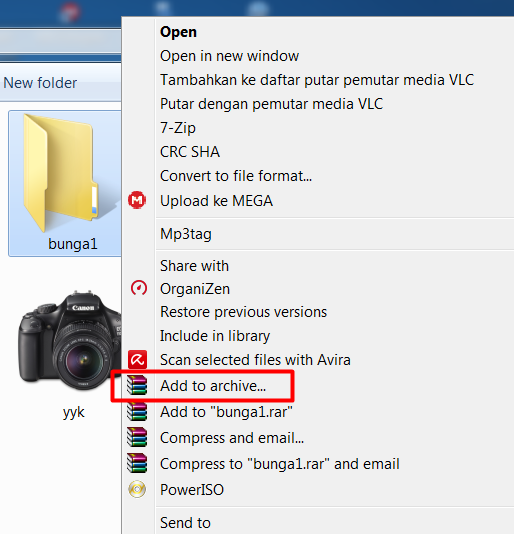514x534 pixels.
Task: Click WinRAR icon beside Compress to "bunga1.rar" and email
Action: [x=137, y=464]
